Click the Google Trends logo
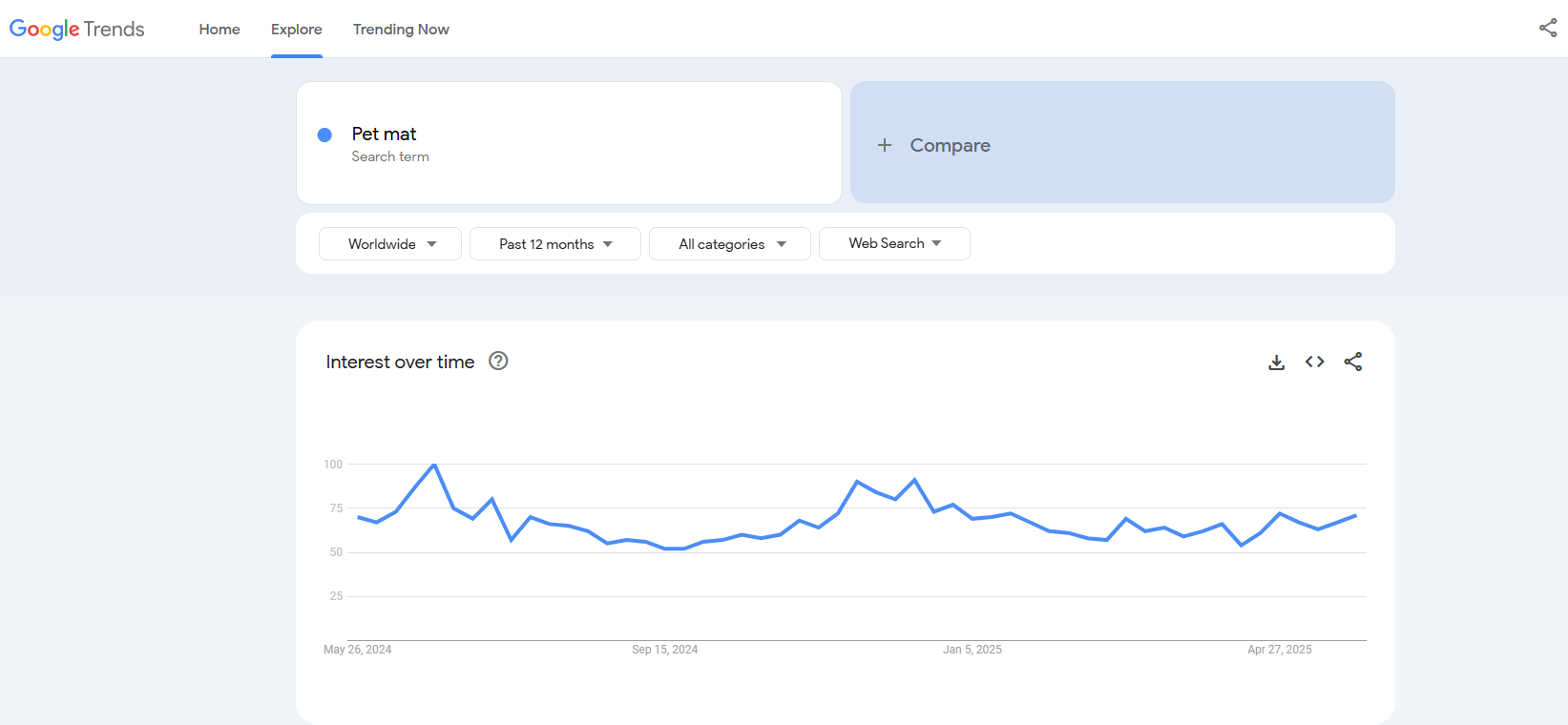Viewport: 1568px width, 725px height. click(76, 29)
